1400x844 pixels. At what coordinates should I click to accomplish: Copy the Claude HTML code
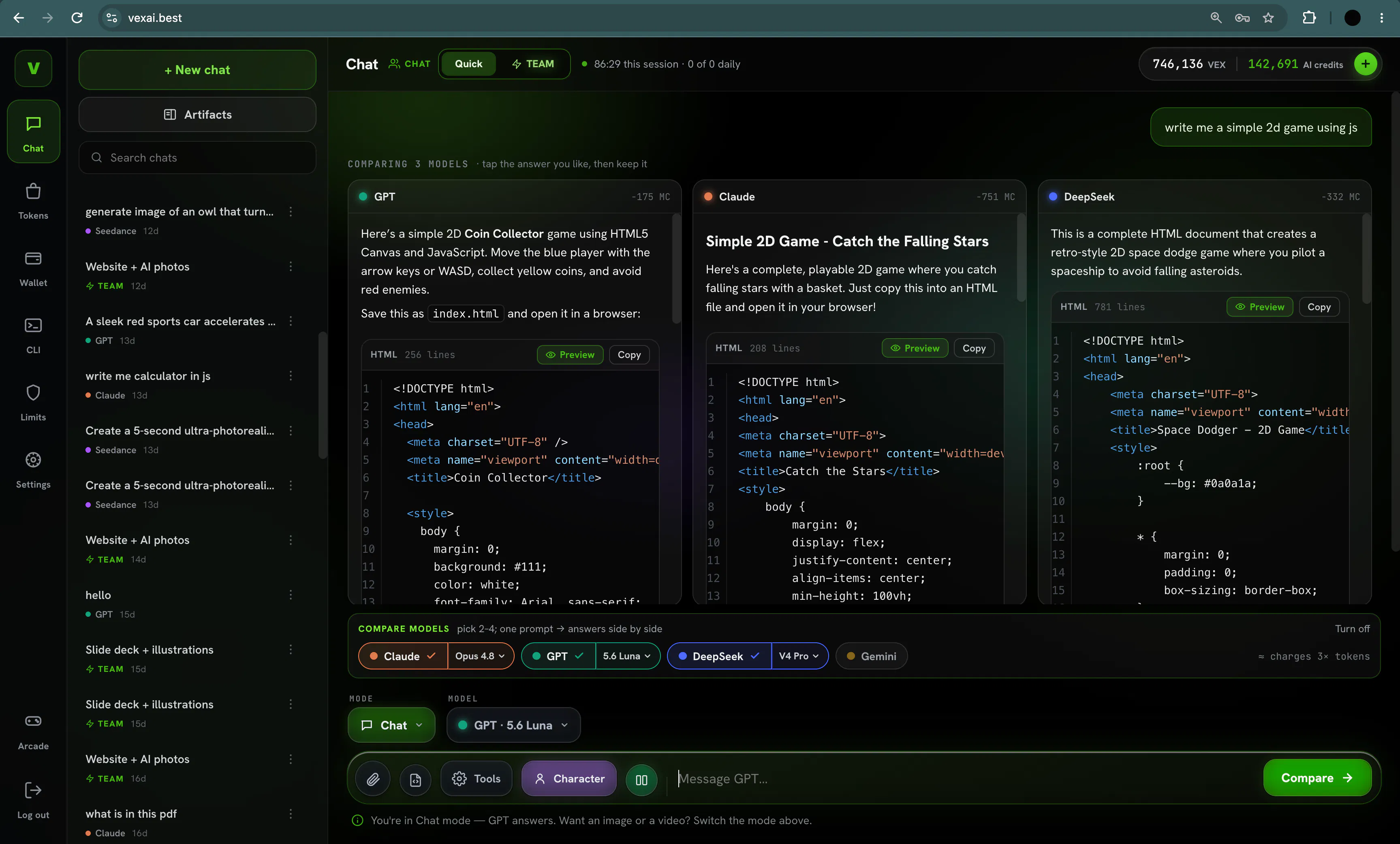[974, 348]
